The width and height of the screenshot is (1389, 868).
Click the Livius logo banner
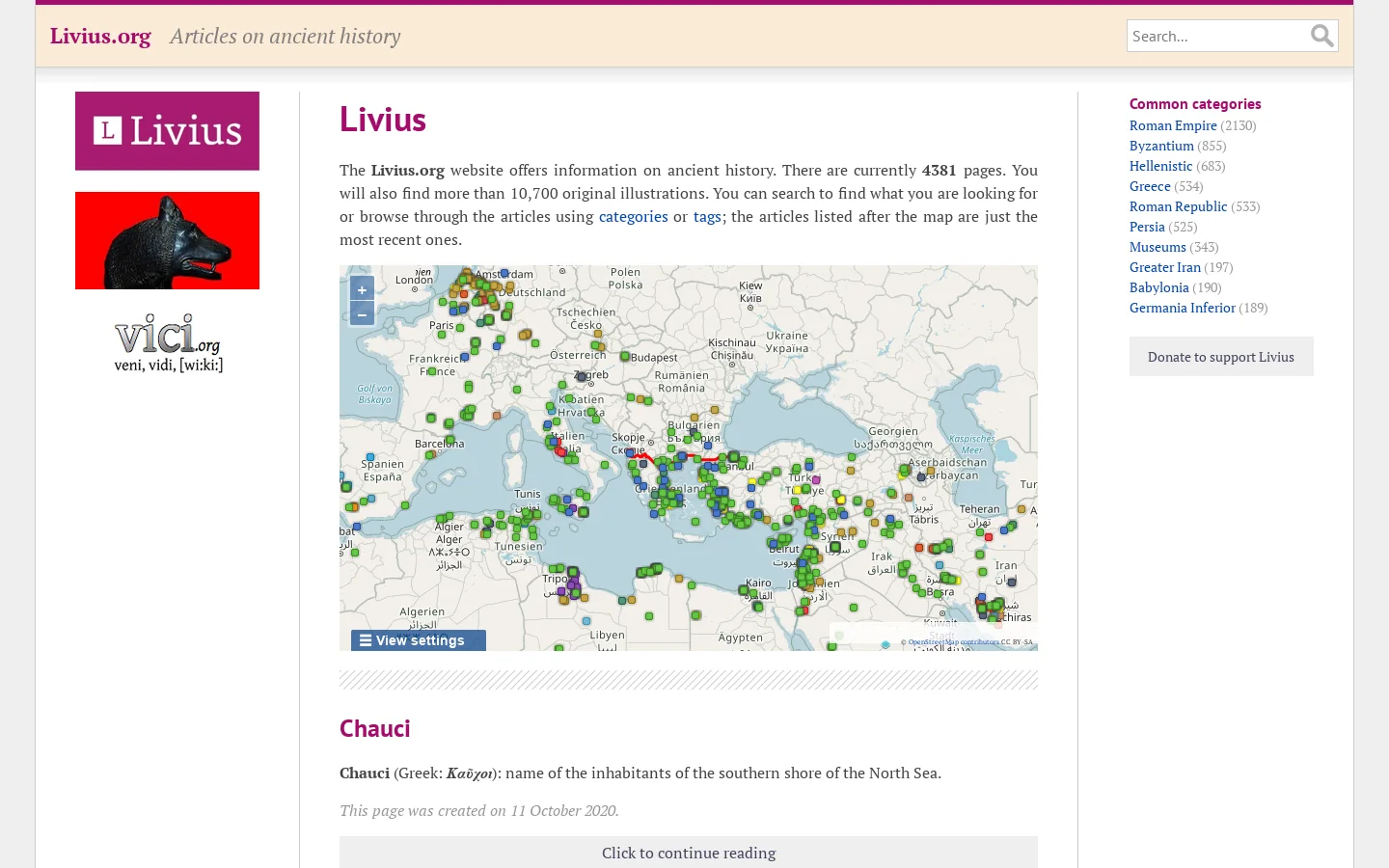[x=167, y=131]
